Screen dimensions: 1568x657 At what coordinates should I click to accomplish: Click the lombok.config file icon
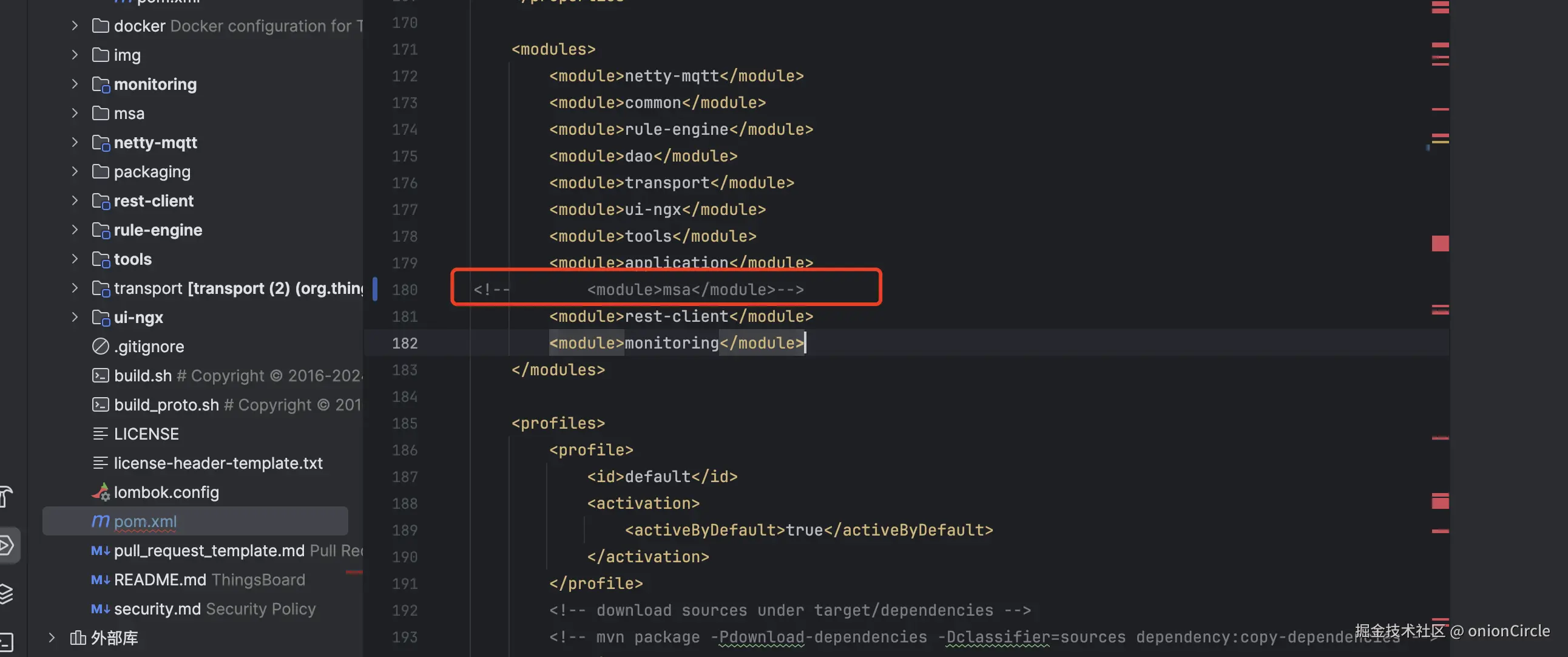click(x=101, y=492)
